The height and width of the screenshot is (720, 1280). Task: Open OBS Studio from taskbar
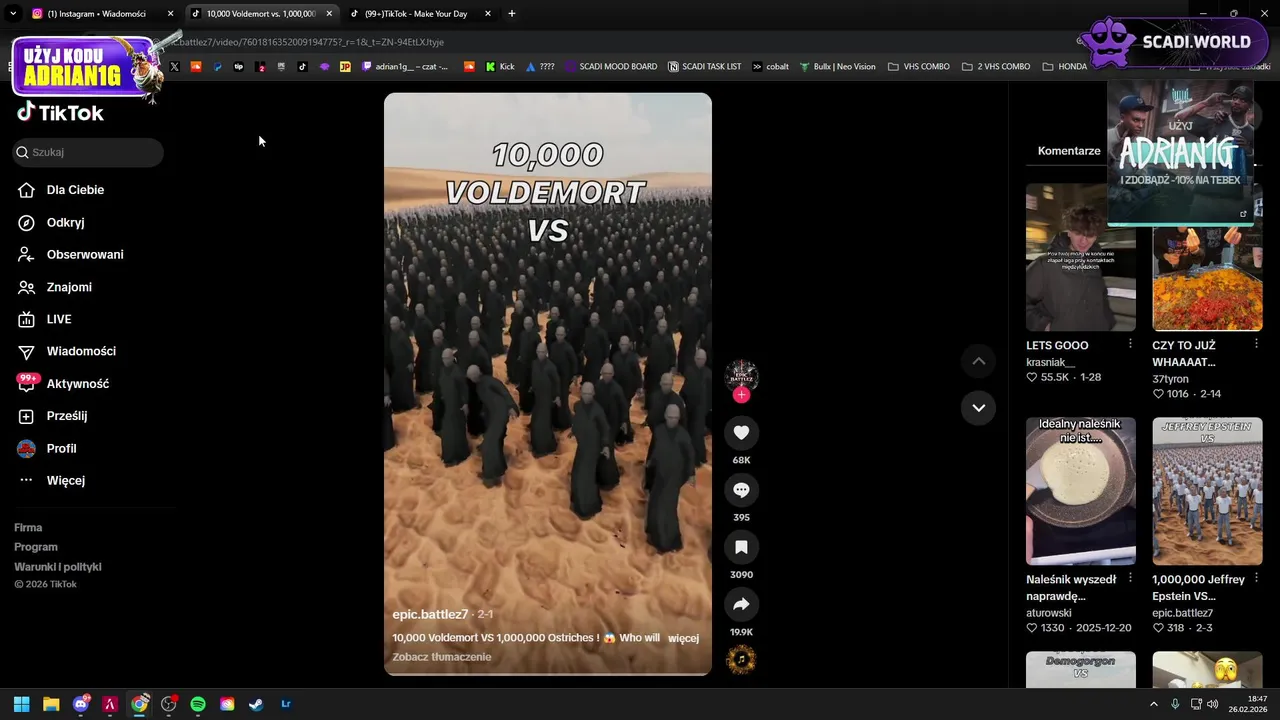click(x=169, y=704)
